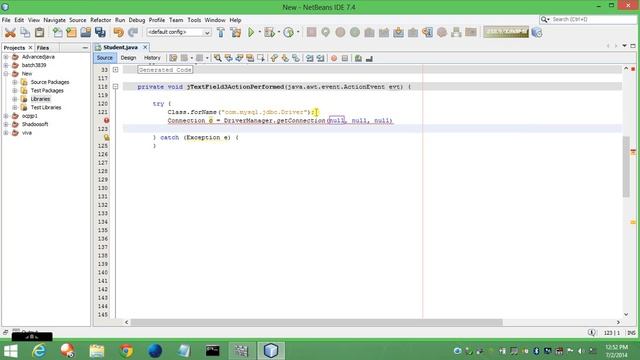
Task: Expand the Advancedjava project node
Action: [x=6, y=57]
